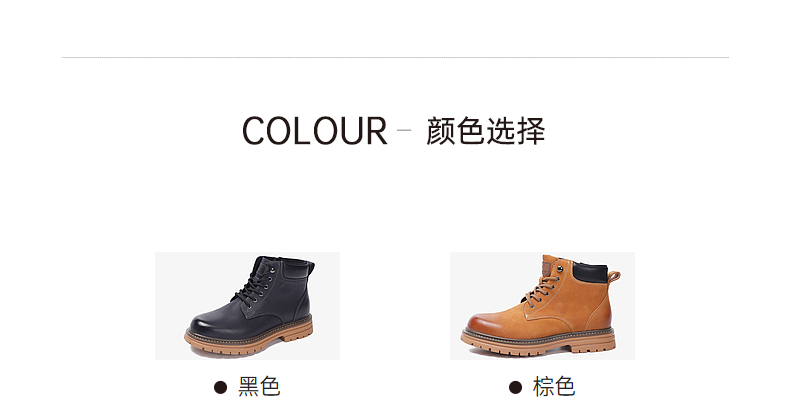Click the grey dash between the headings
The image size is (790, 400).
click(404, 129)
